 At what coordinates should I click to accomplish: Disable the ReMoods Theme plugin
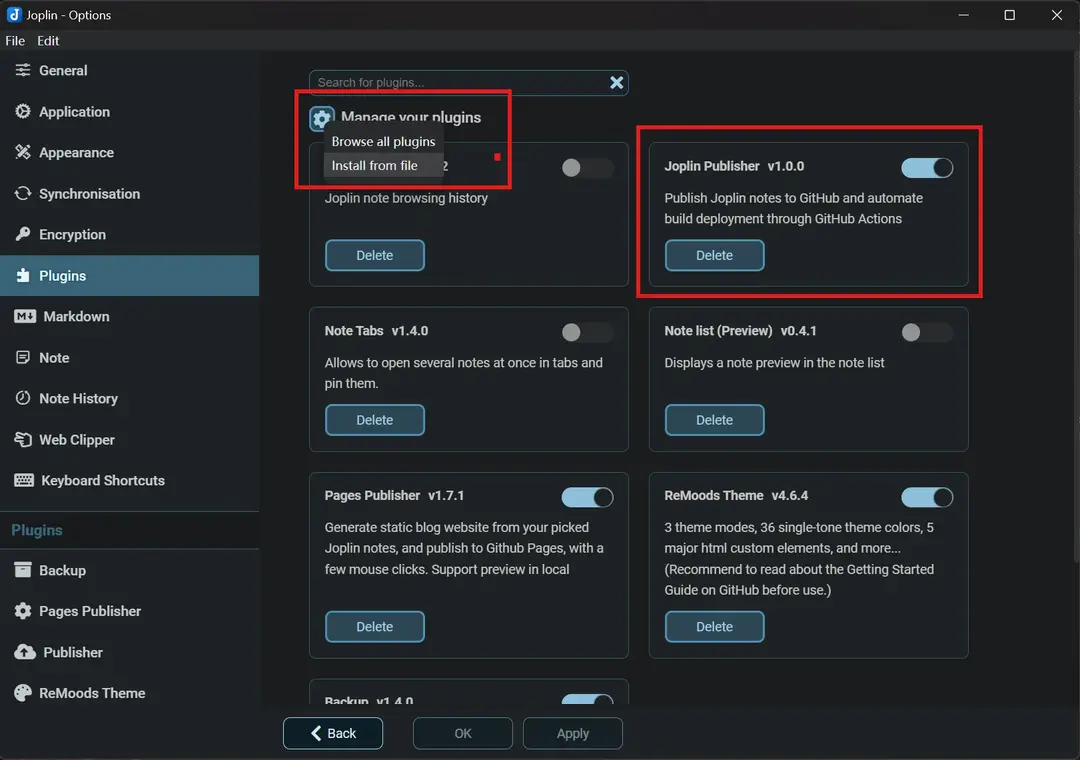coord(927,497)
